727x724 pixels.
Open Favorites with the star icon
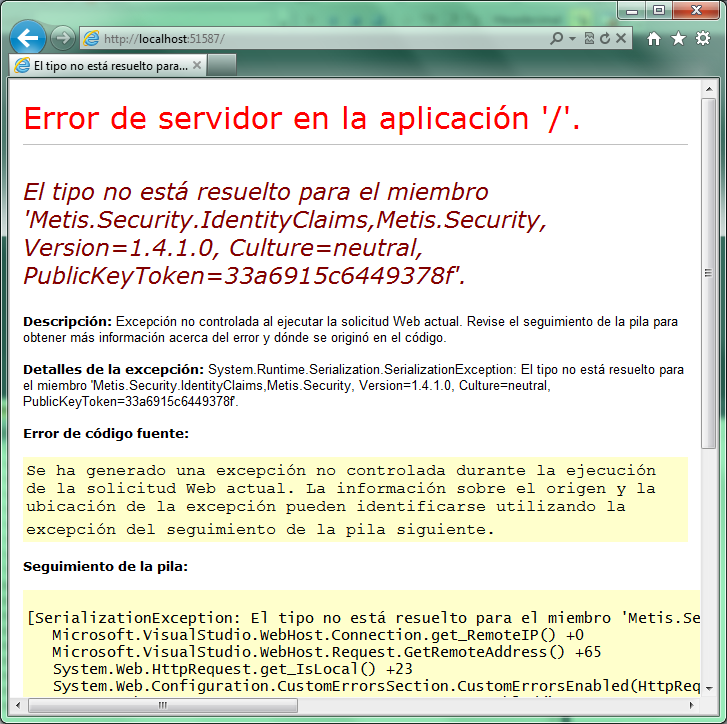pyautogui.click(x=678, y=38)
